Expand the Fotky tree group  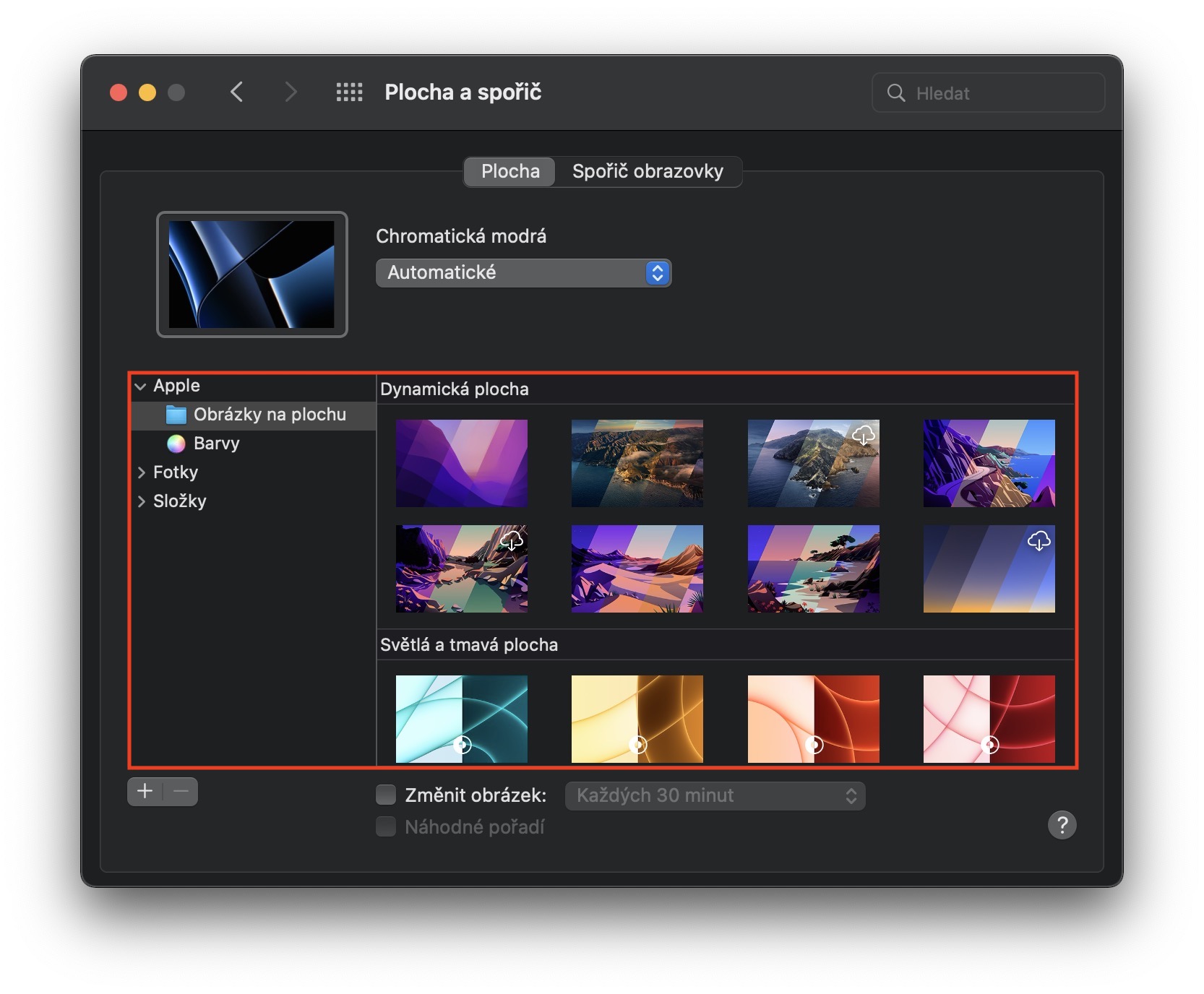[x=141, y=472]
